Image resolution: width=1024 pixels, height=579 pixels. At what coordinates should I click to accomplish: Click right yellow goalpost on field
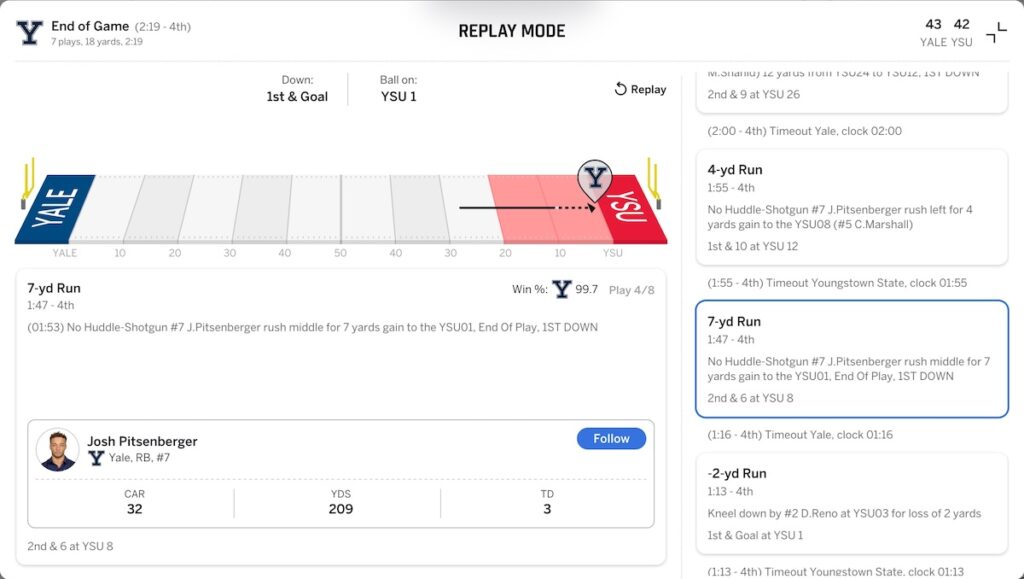click(655, 180)
